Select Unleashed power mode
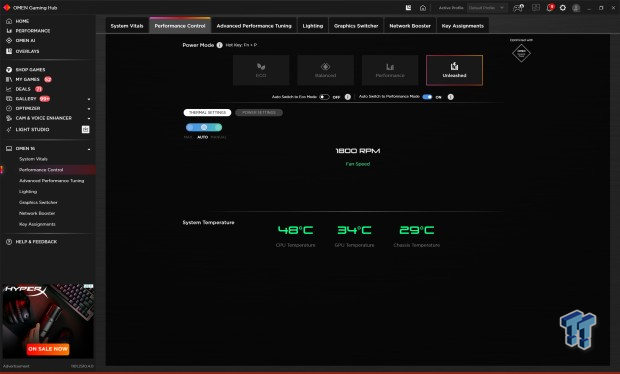Screen dimensions: 620x374 [454, 70]
